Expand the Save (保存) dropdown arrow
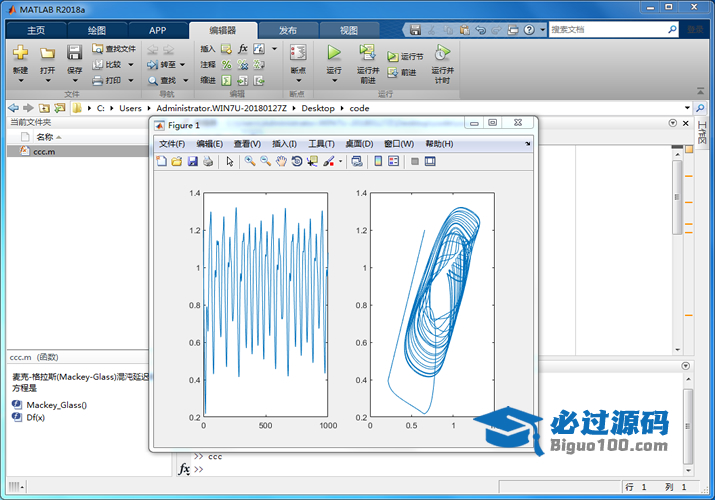This screenshot has width=715, height=500. point(75,81)
